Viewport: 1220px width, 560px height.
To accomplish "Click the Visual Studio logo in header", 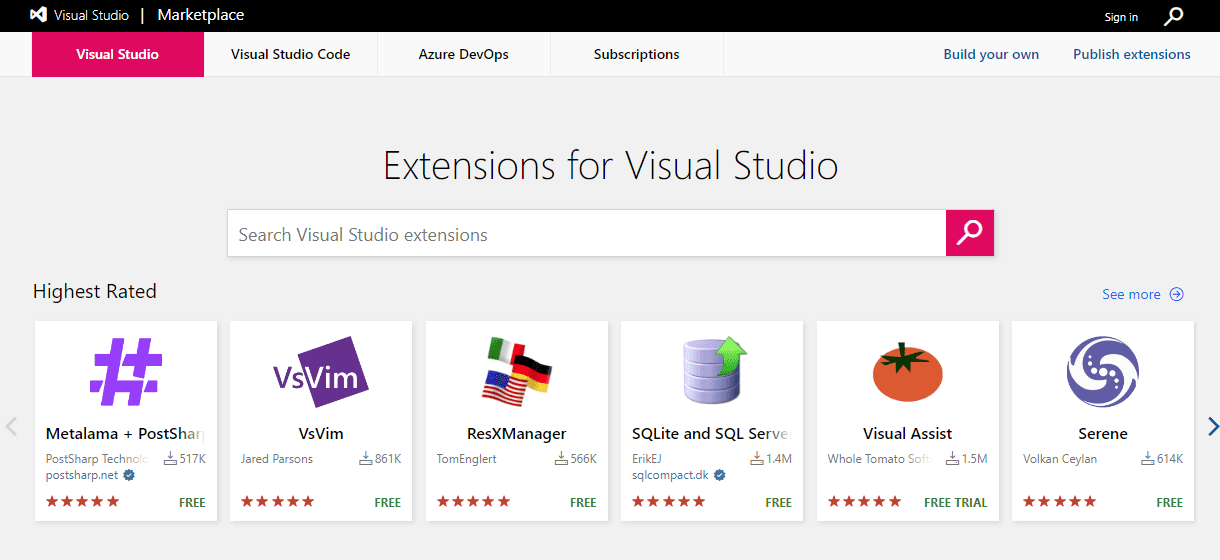I will click(x=40, y=15).
